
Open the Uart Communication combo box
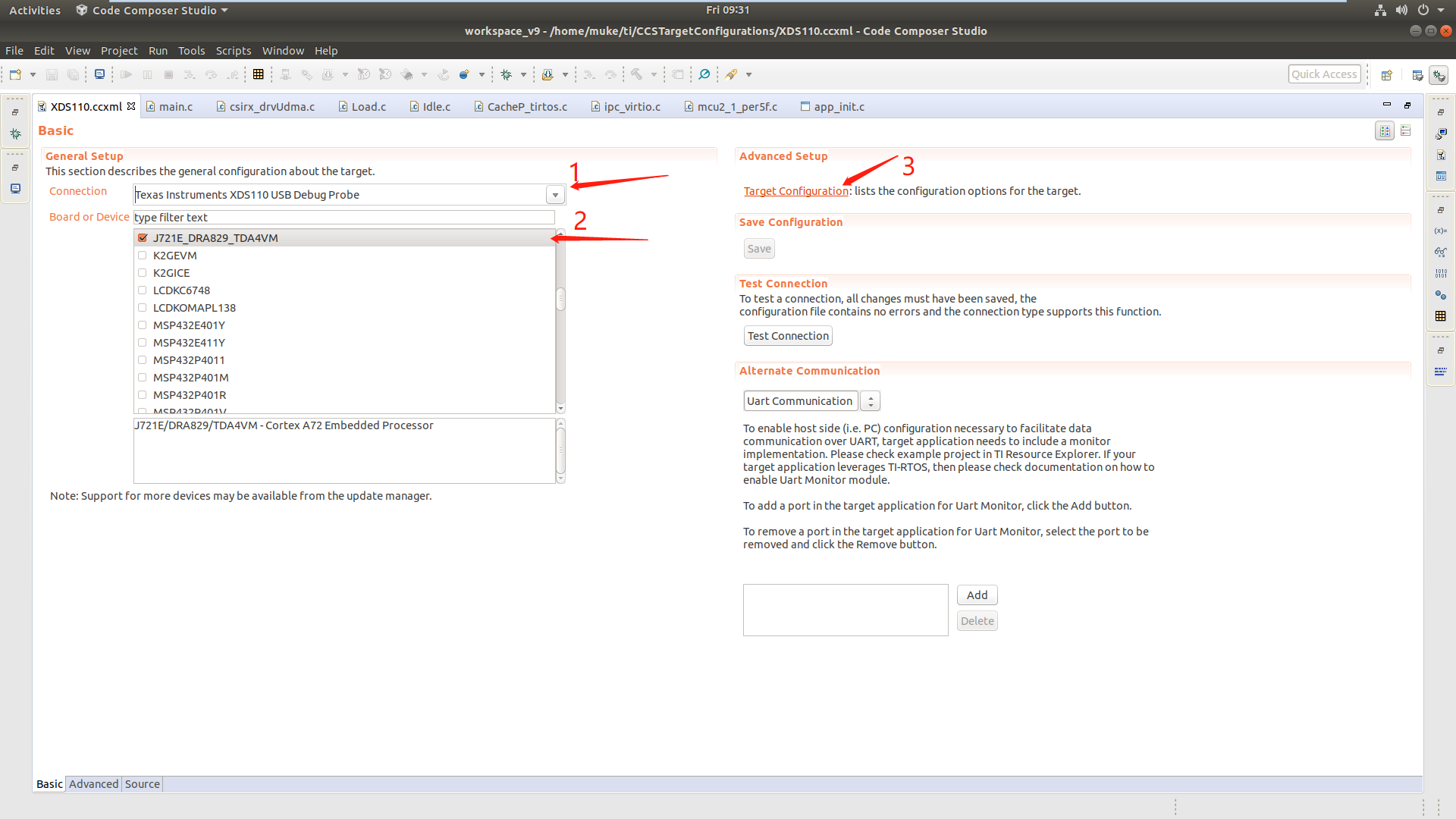811,401
